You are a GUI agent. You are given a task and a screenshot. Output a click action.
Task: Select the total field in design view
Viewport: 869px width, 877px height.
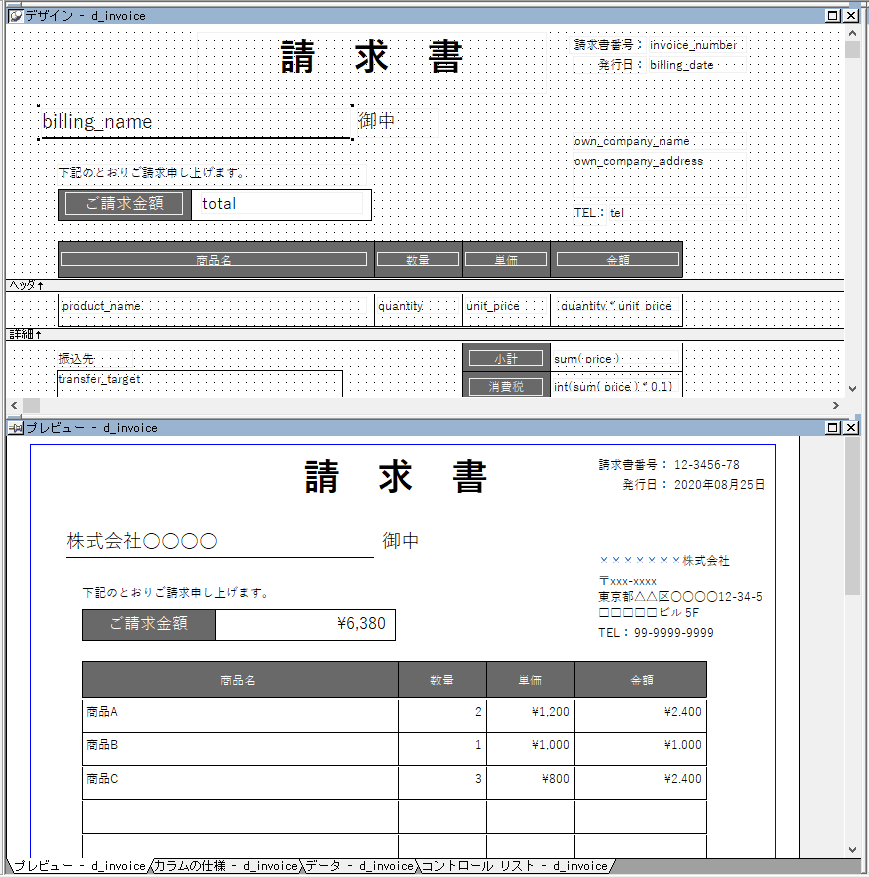(x=280, y=204)
